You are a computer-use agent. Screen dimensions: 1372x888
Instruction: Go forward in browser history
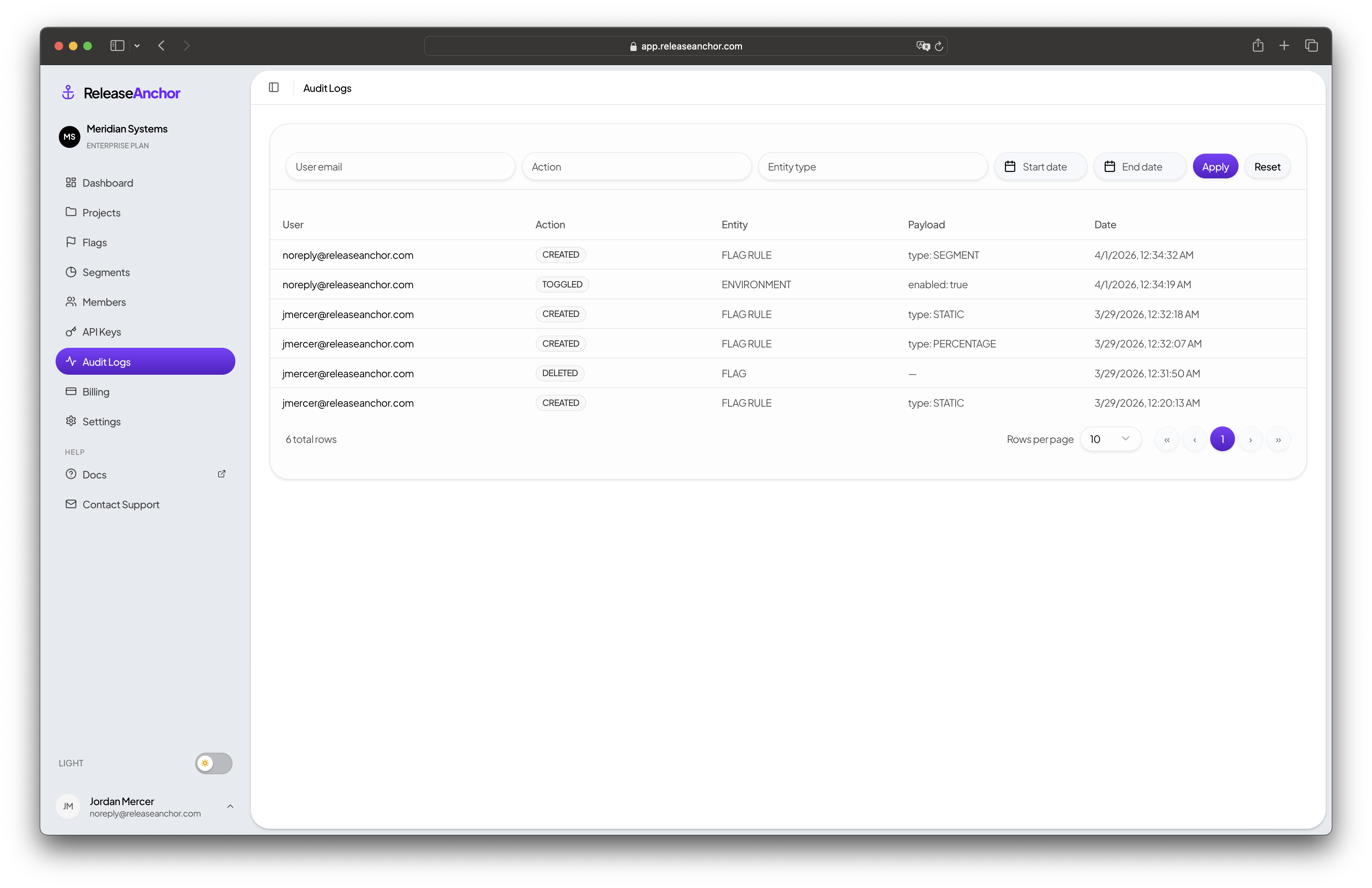(x=186, y=46)
